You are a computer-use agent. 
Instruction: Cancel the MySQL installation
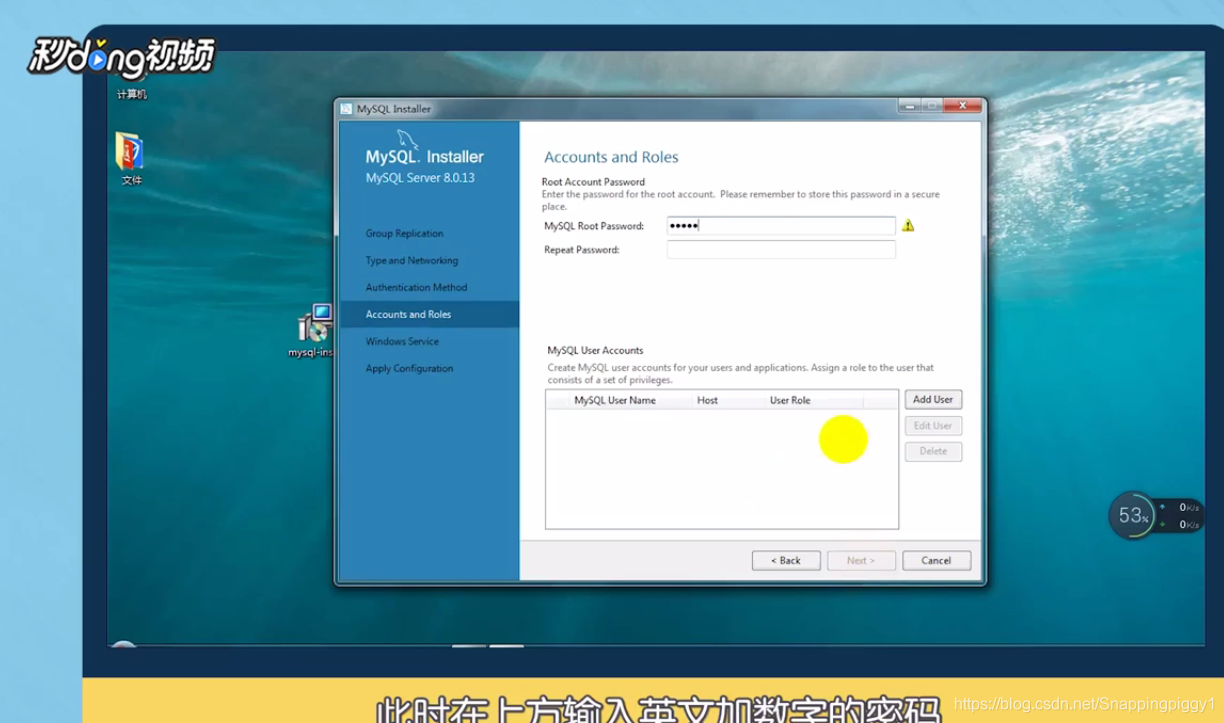click(936, 561)
